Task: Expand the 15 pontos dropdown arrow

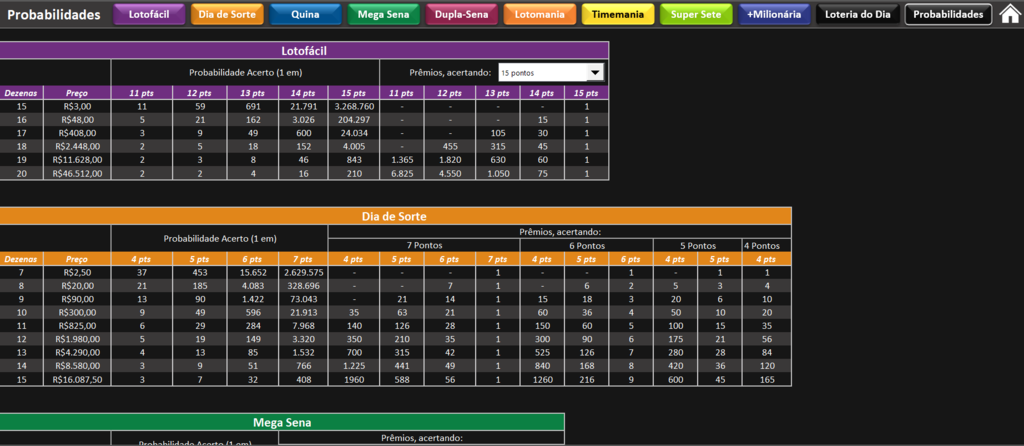Action: pos(595,72)
